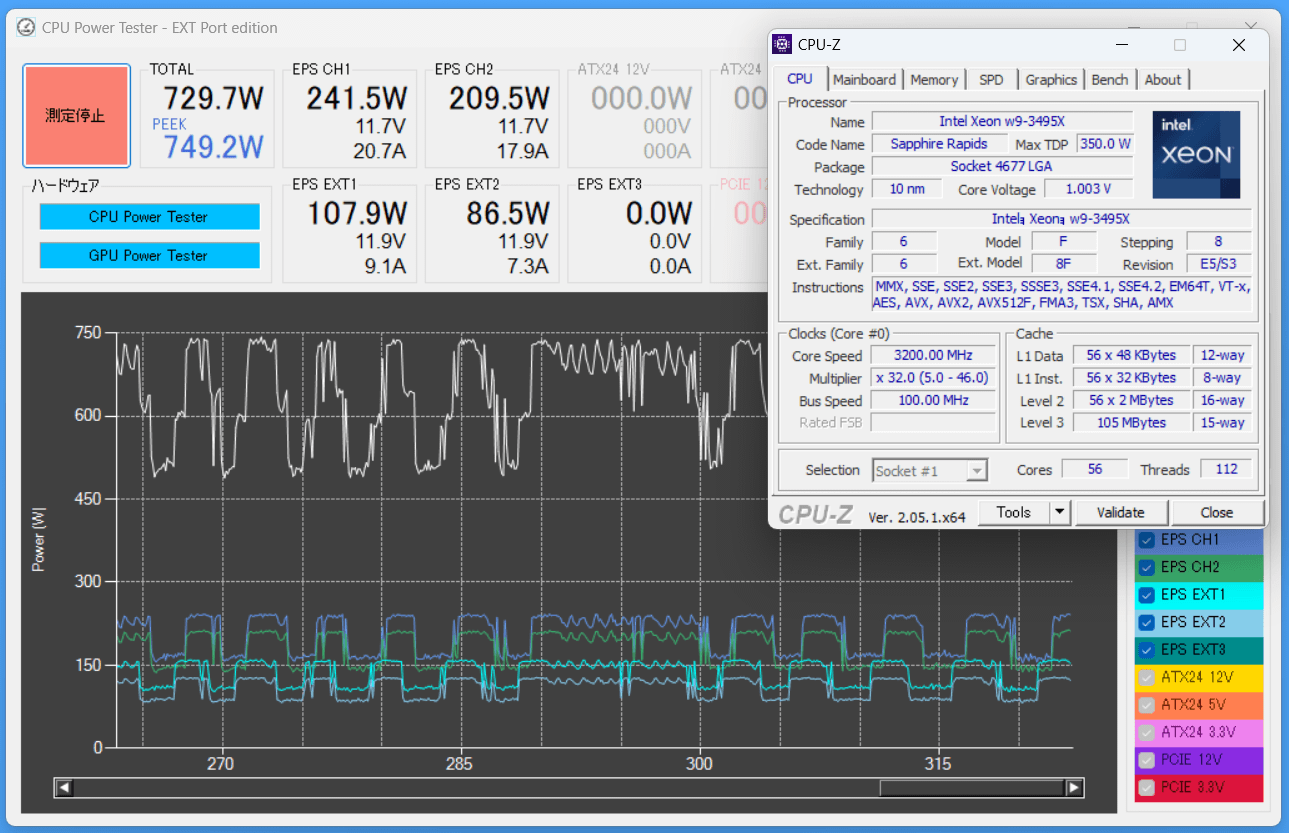Click the EPS EXT2 86.5W reading

point(508,213)
